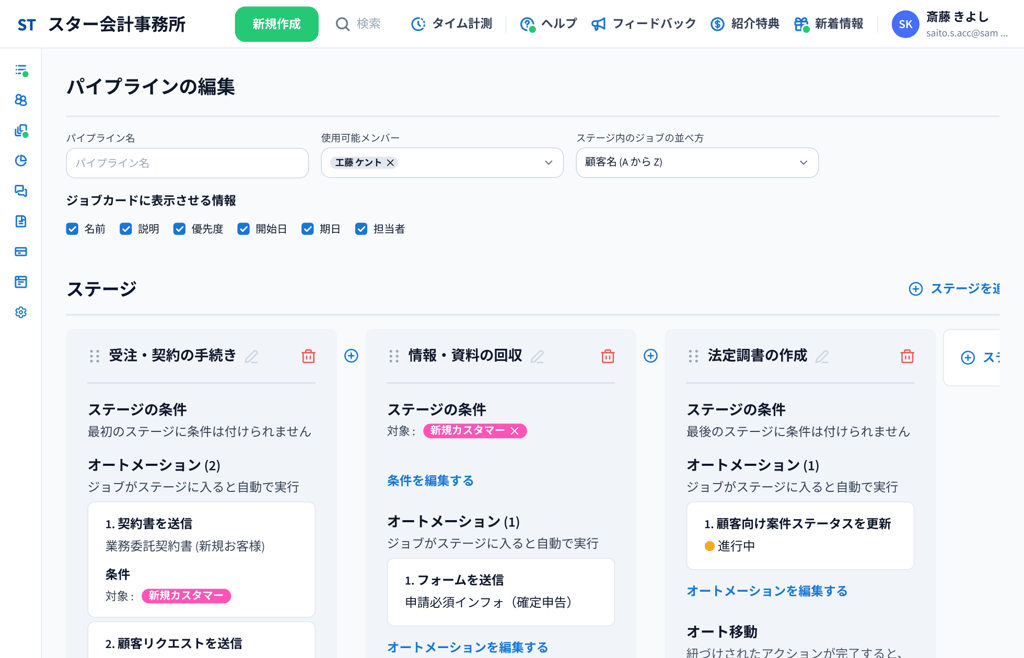Click pencil icon next to 情報・資料の回収
This screenshot has width=1024, height=658.
click(x=538, y=356)
